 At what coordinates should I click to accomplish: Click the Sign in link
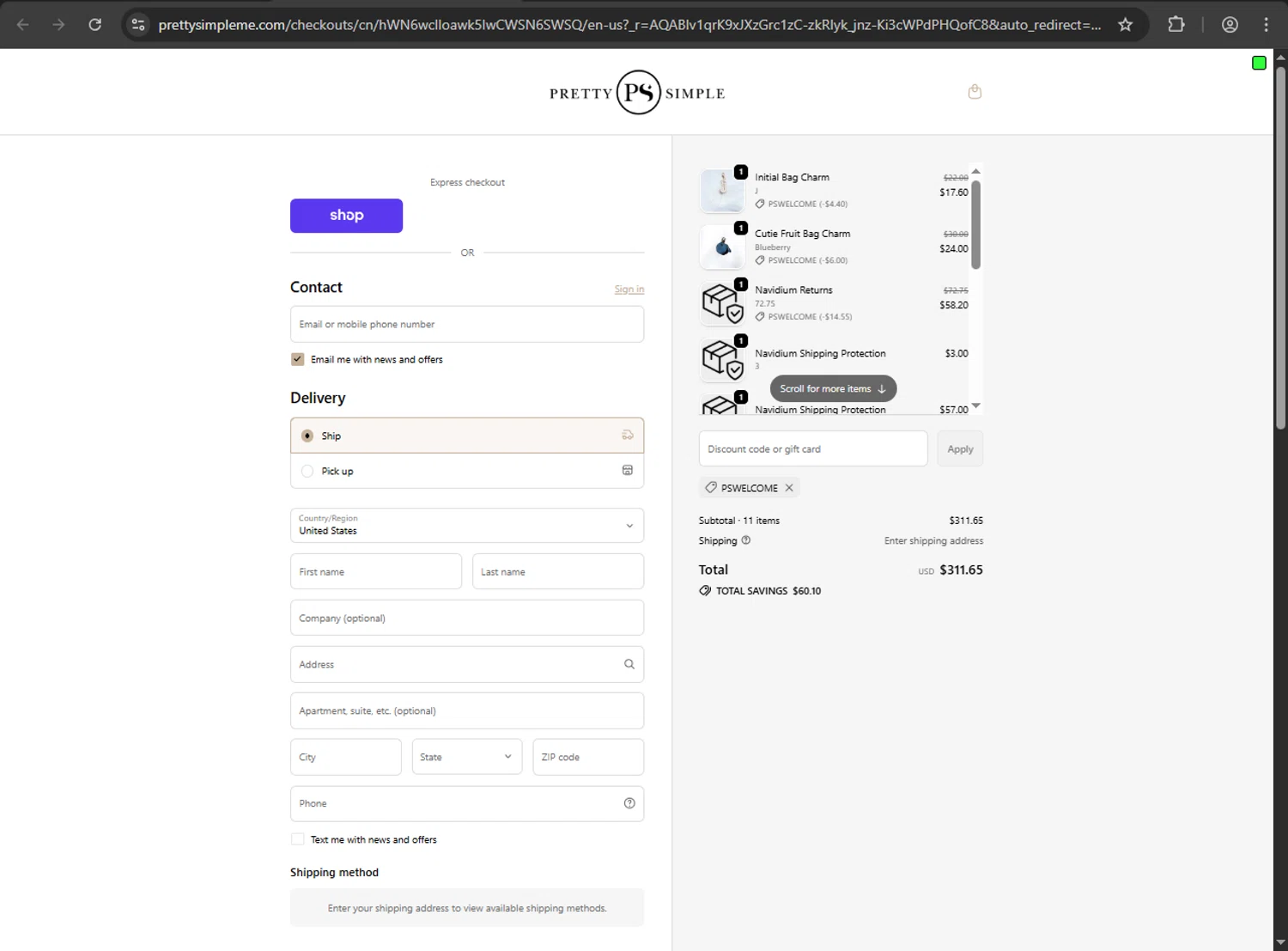(x=629, y=290)
